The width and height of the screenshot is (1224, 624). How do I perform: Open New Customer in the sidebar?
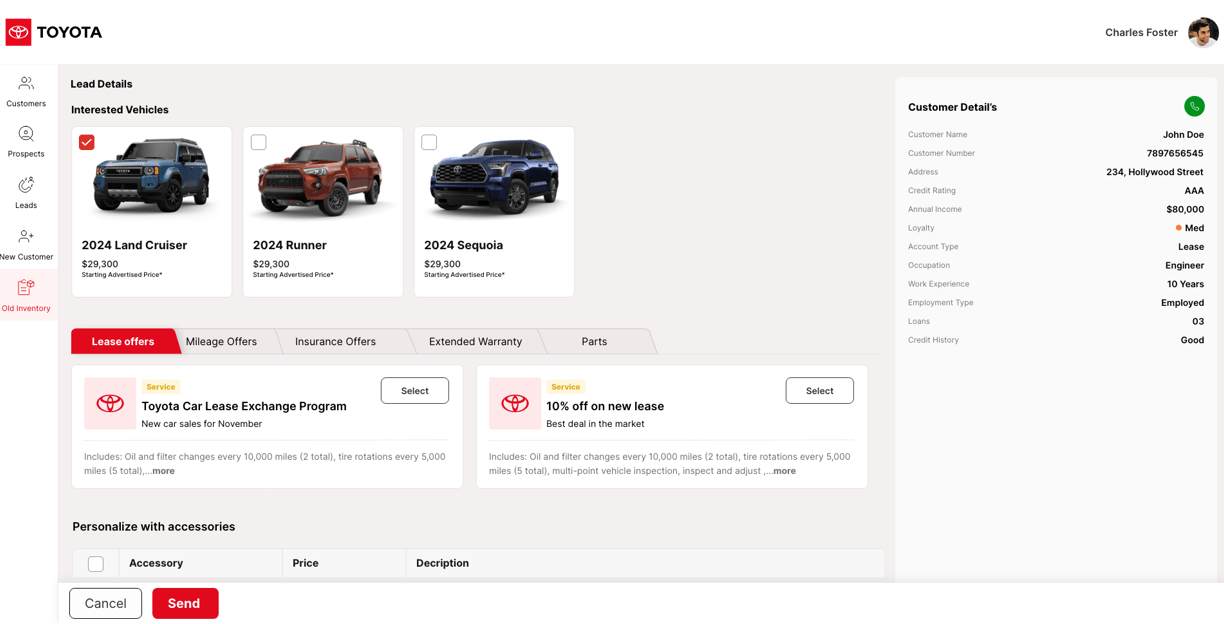point(26,244)
